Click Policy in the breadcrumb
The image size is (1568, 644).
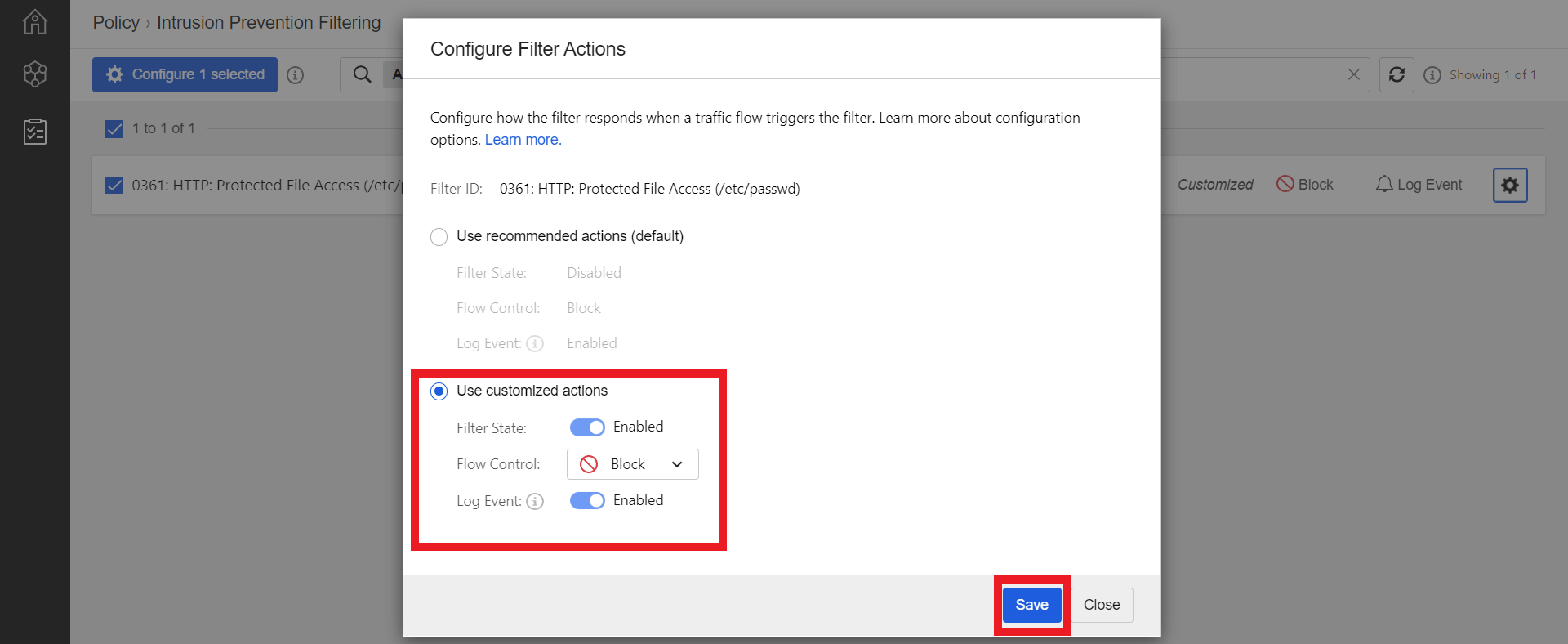[116, 23]
